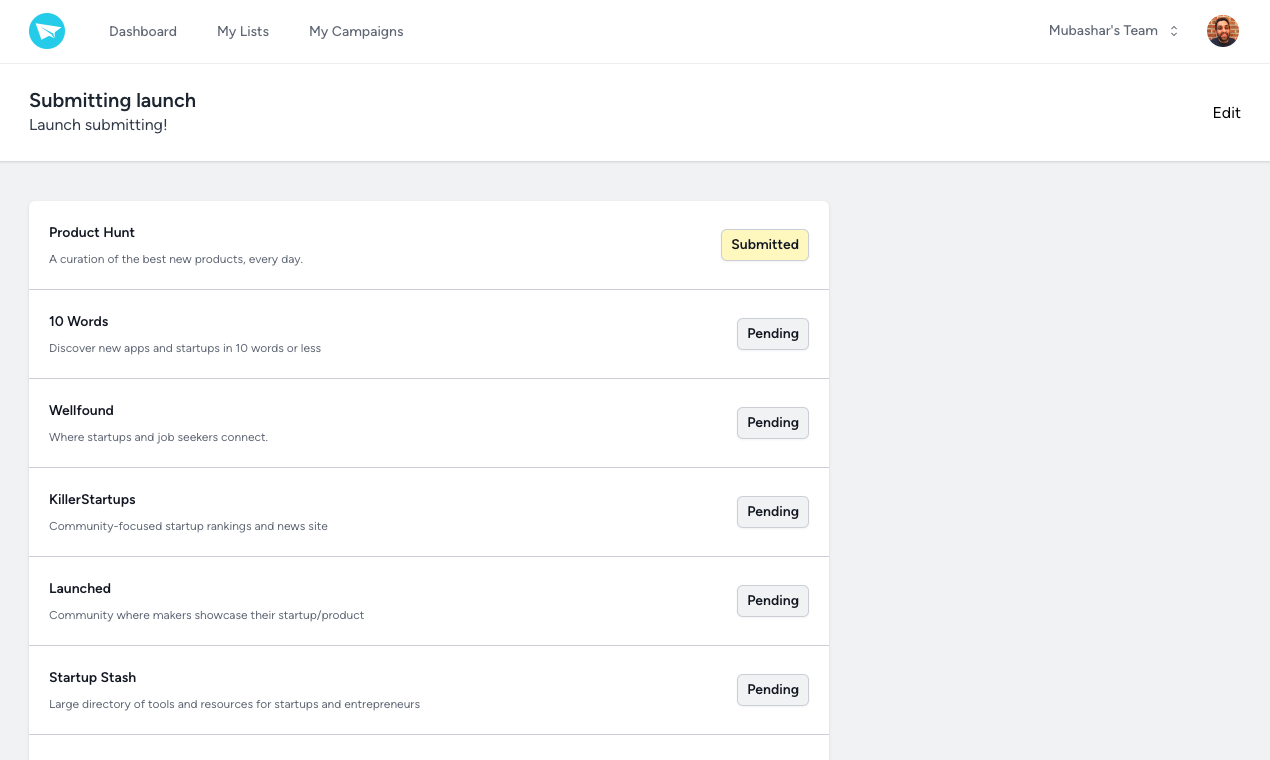The height and width of the screenshot is (760, 1270).
Task: Click 'Where startups and job seekers connect' text
Action: (x=159, y=437)
